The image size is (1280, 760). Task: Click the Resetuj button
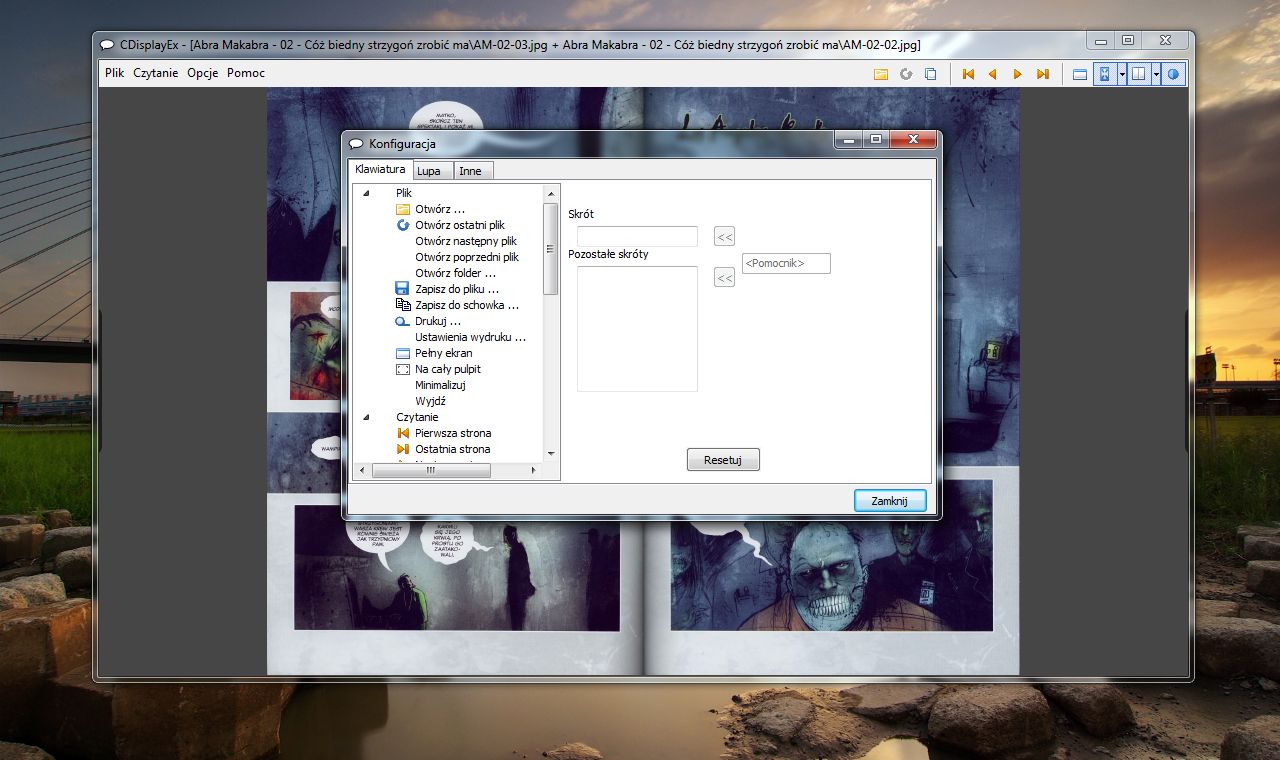723,460
